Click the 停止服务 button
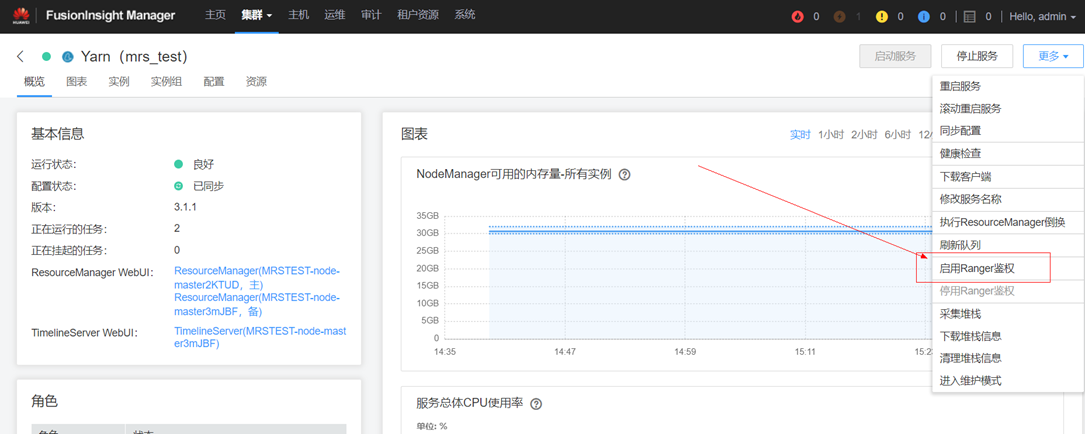1085x434 pixels. pyautogui.click(x=977, y=56)
